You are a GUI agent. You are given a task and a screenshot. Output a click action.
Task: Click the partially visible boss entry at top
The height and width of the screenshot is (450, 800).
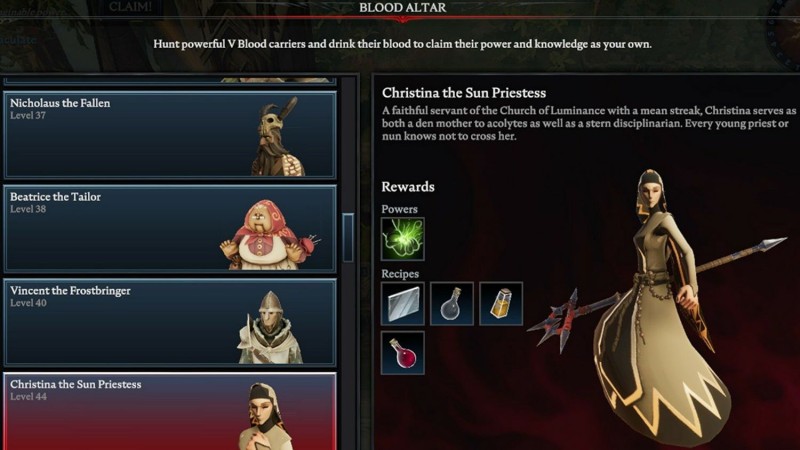click(170, 81)
